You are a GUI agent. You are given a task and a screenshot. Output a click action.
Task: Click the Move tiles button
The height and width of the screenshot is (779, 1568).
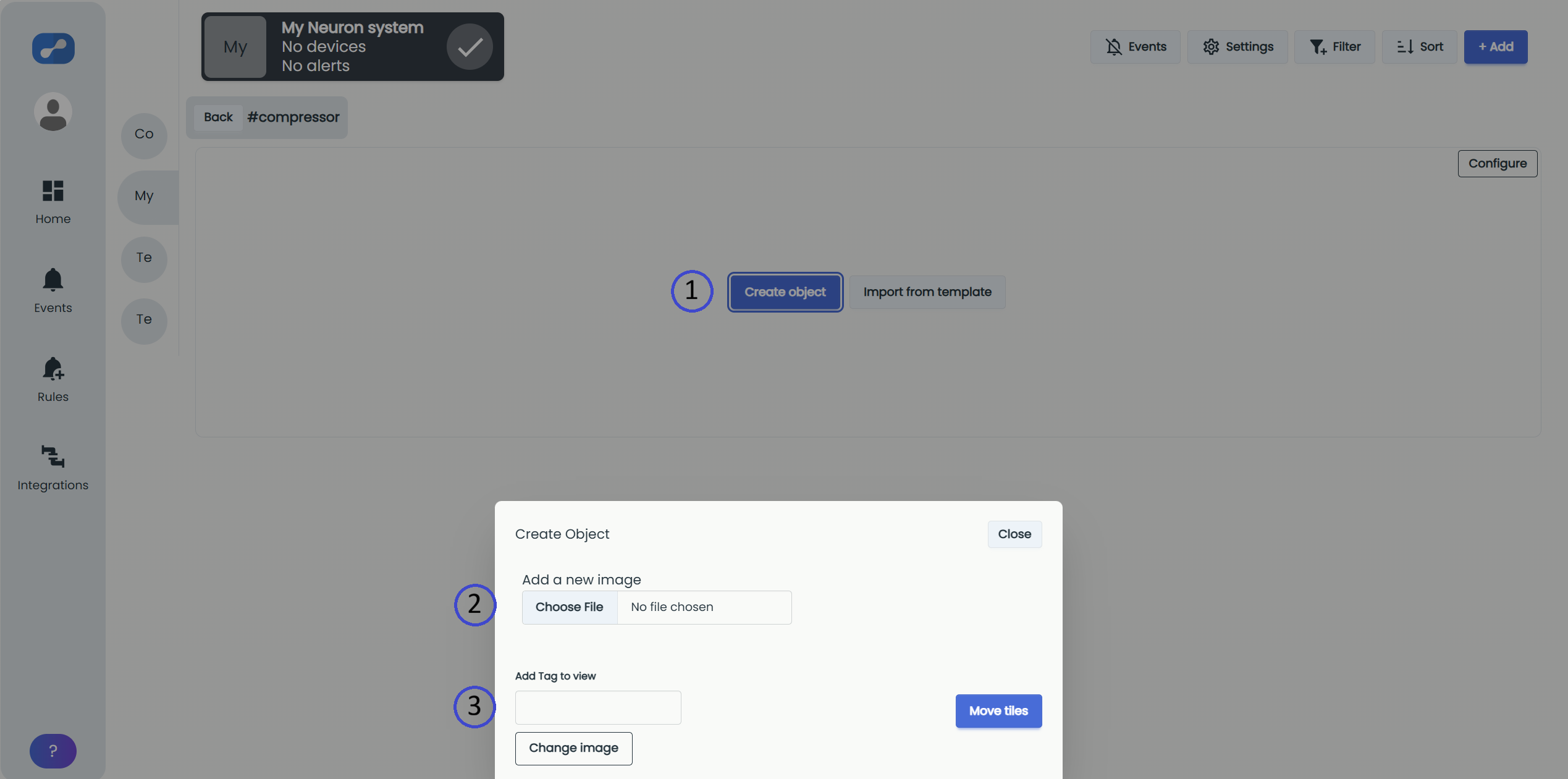coord(998,711)
